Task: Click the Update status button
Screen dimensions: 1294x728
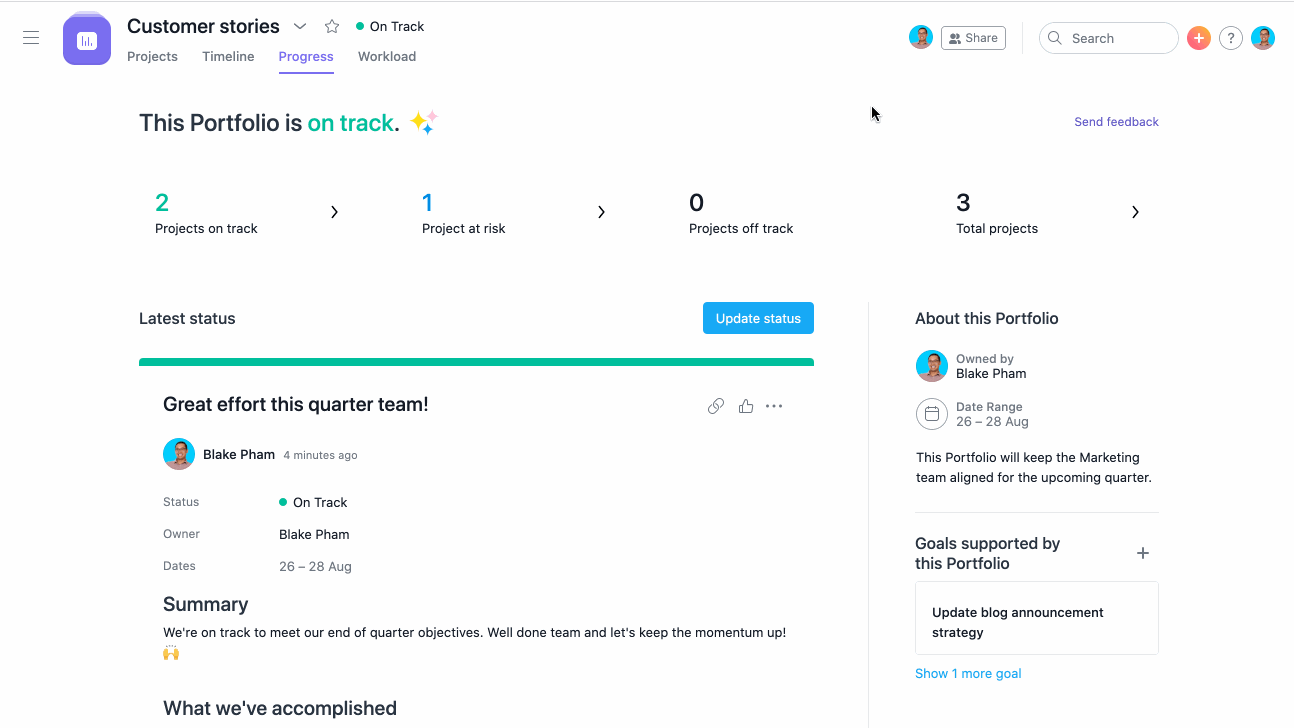Action: click(x=758, y=318)
